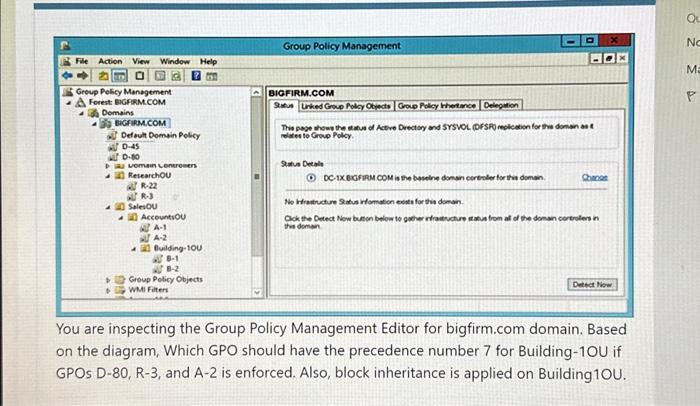700x406 pixels.
Task: Select the R-3 GPO link
Action: point(147,196)
